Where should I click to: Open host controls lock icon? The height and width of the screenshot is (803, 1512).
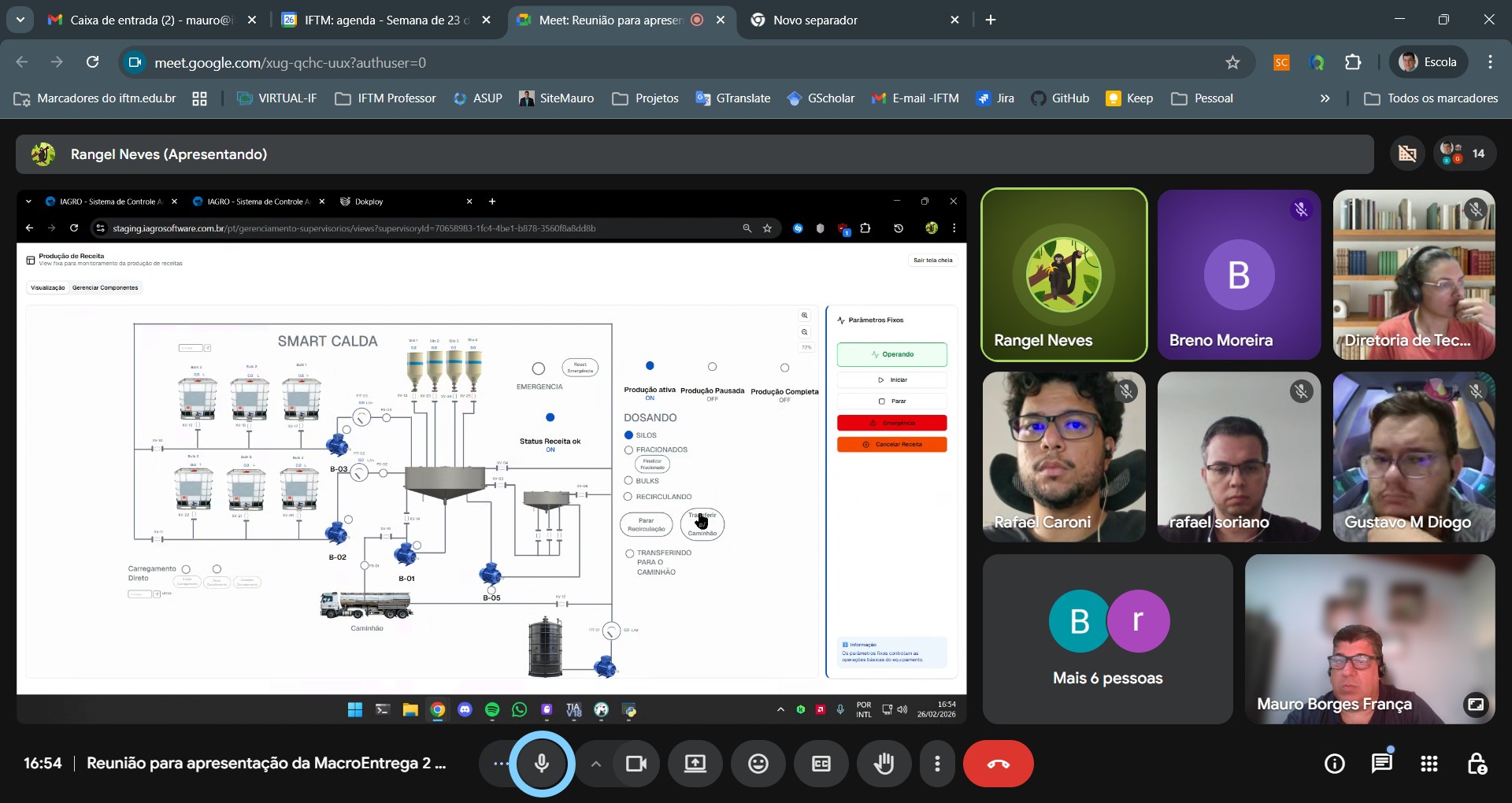pyautogui.click(x=1477, y=764)
